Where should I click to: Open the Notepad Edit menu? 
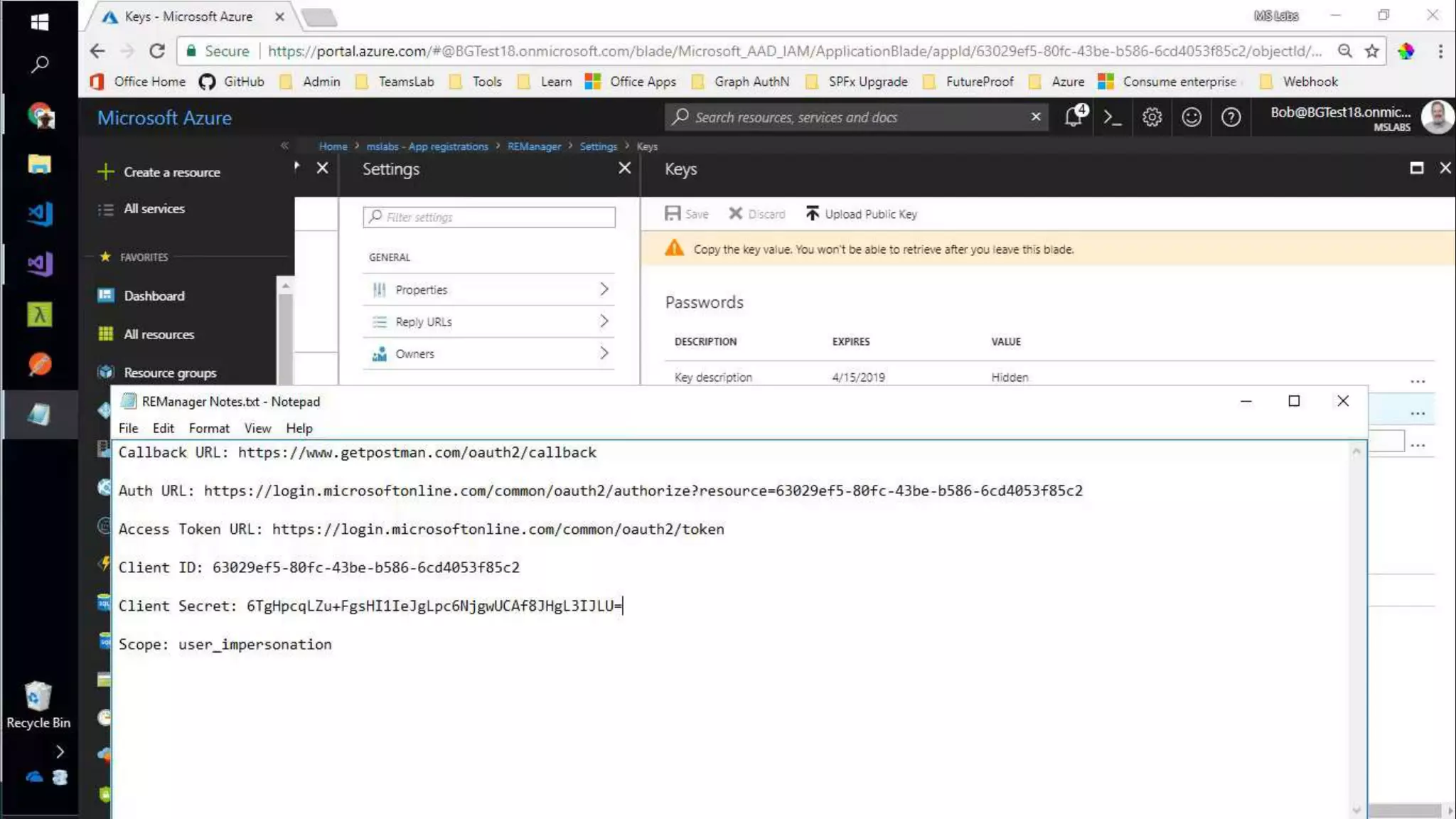[163, 428]
